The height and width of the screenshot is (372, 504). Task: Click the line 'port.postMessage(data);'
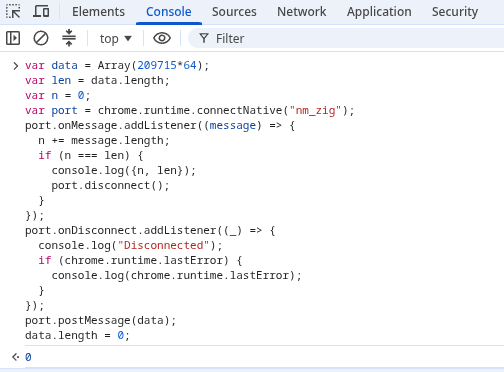(x=100, y=320)
